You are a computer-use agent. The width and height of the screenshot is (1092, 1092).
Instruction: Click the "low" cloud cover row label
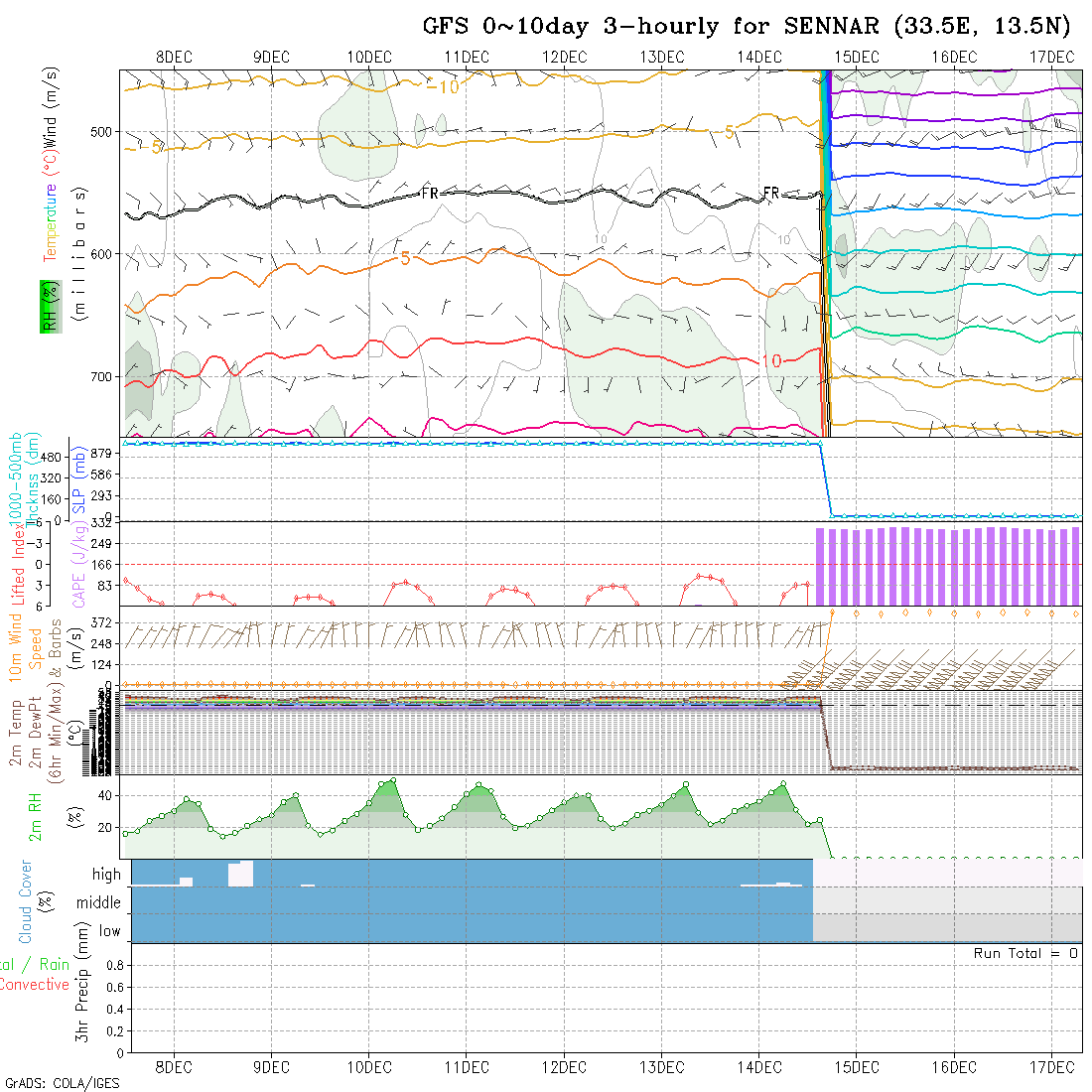click(109, 930)
